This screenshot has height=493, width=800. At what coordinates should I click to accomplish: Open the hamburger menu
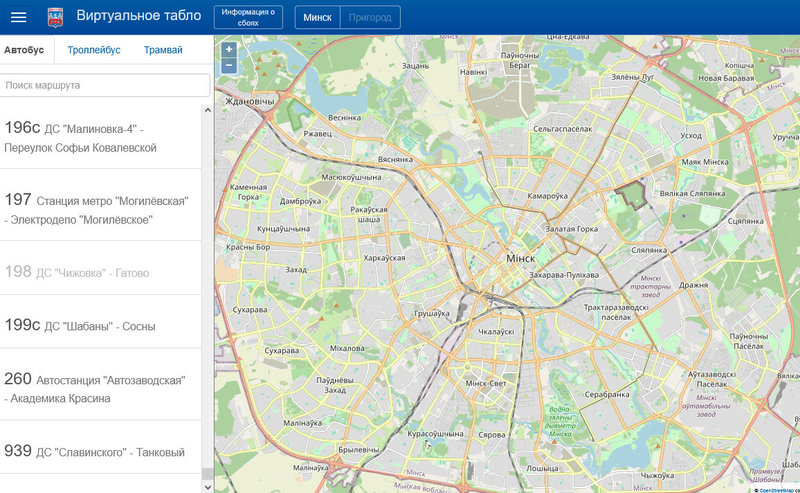18,17
